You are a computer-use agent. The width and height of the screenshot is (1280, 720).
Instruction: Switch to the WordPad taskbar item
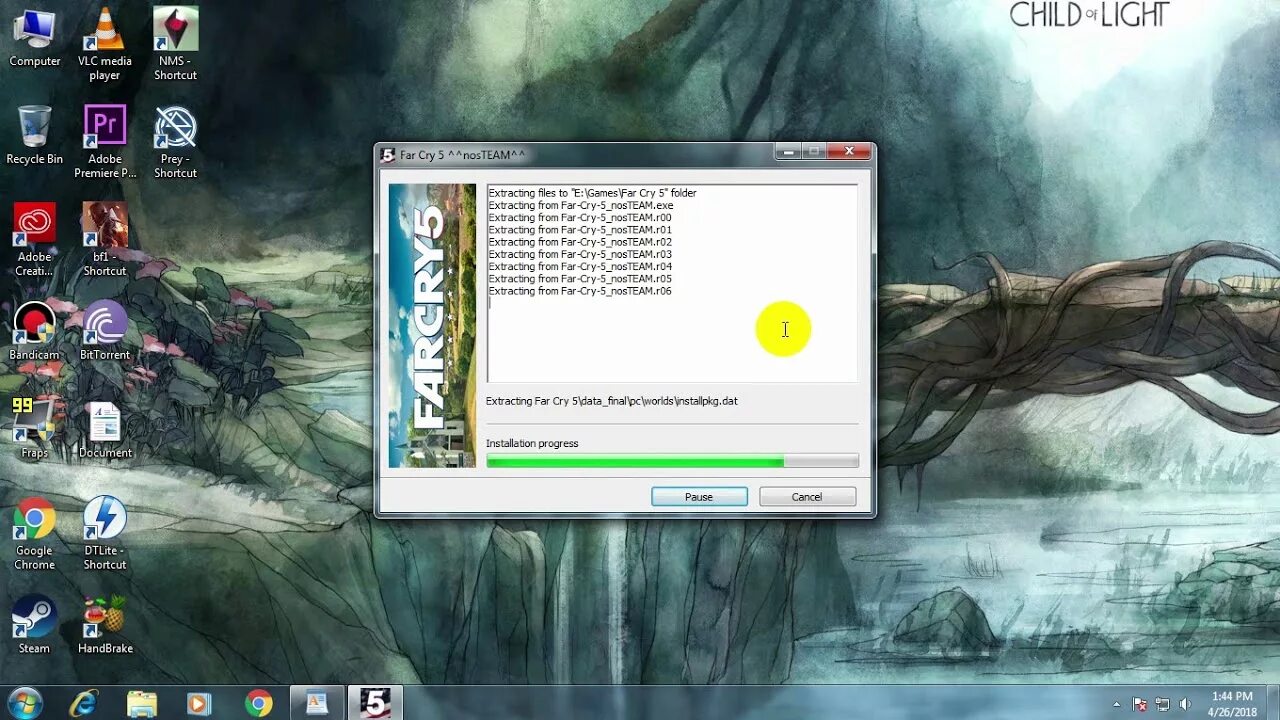pos(317,703)
